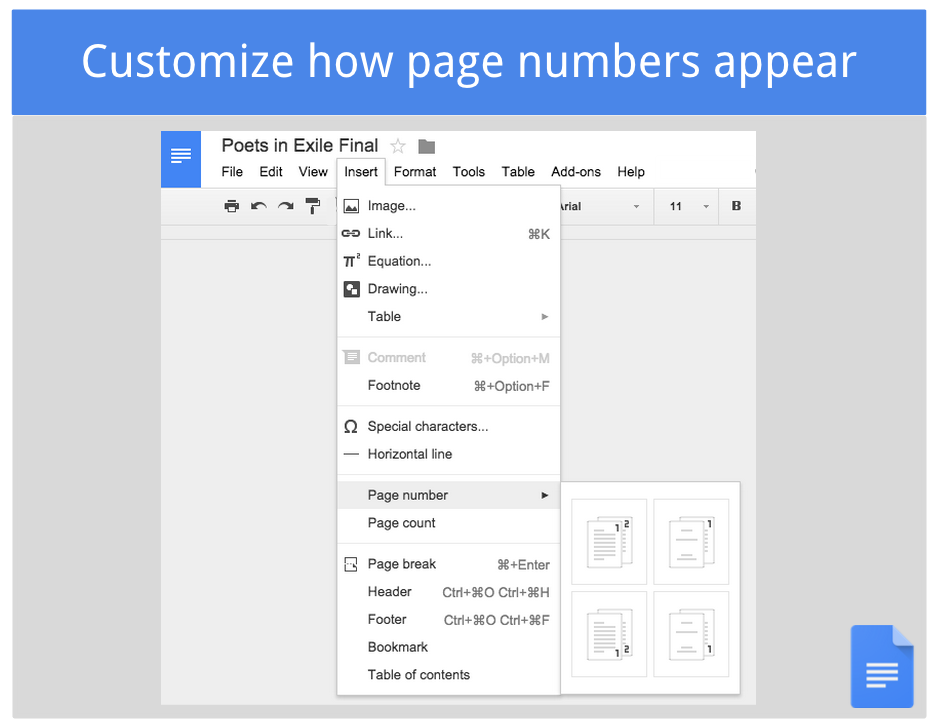Star the Poets in Exile Final document
938x727 pixels.
pyautogui.click(x=398, y=146)
